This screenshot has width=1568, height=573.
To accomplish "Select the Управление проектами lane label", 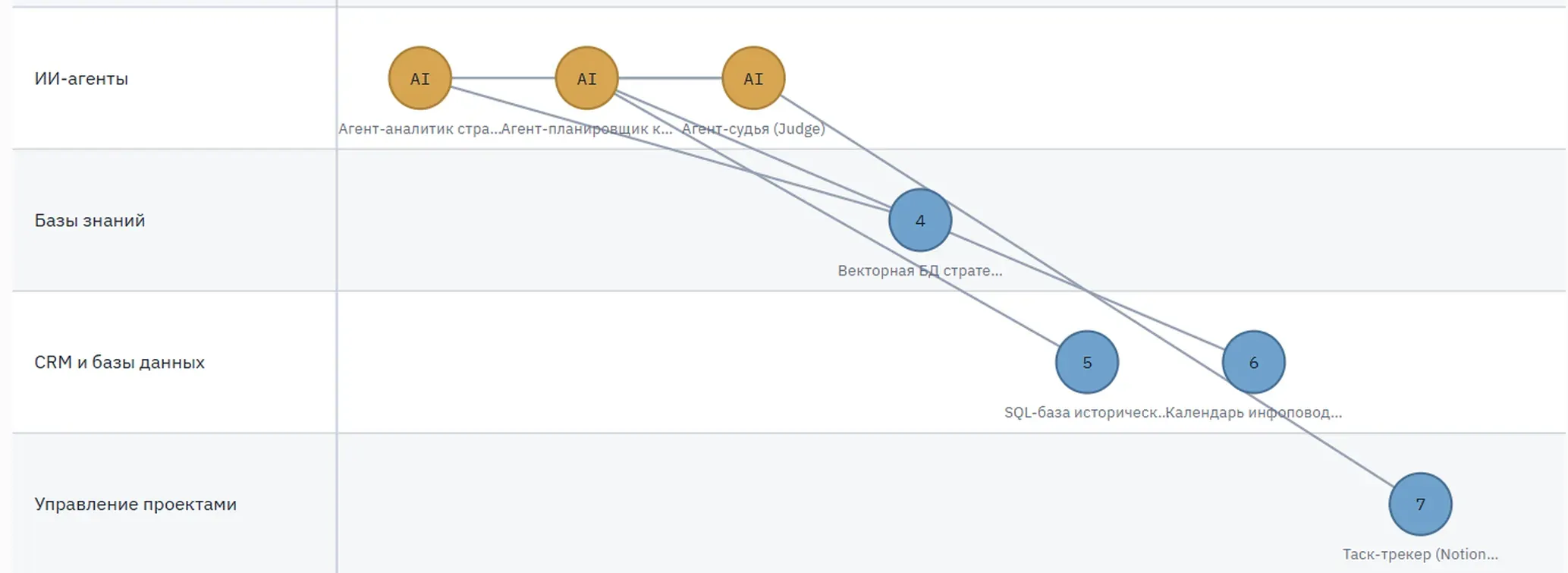I will [x=135, y=504].
